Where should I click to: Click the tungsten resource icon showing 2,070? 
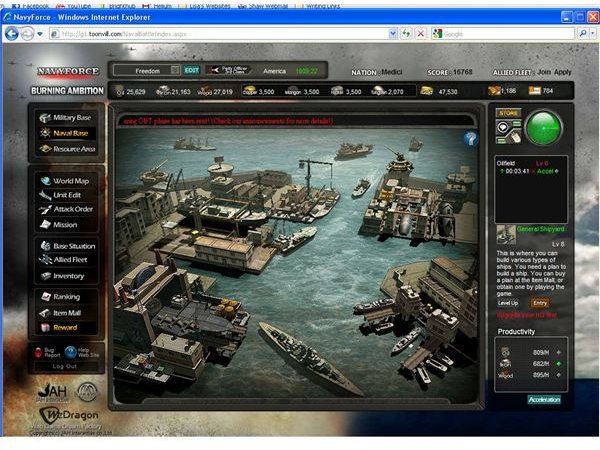[x=378, y=91]
